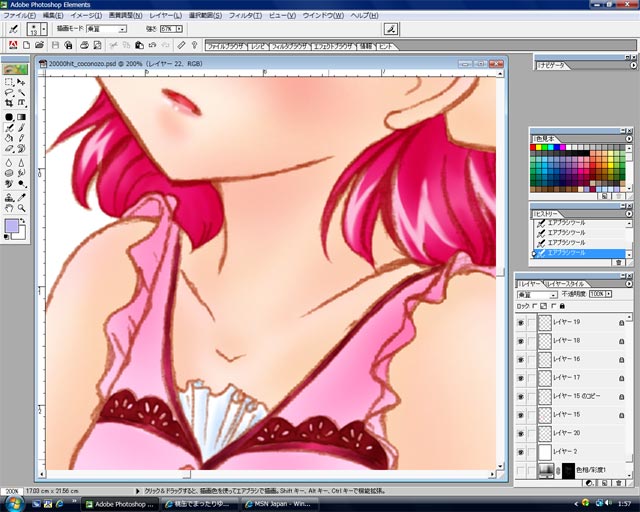Viewport: 640px width, 512px height.
Task: Open the フィルタ(T) menu
Action: [x=245, y=16]
